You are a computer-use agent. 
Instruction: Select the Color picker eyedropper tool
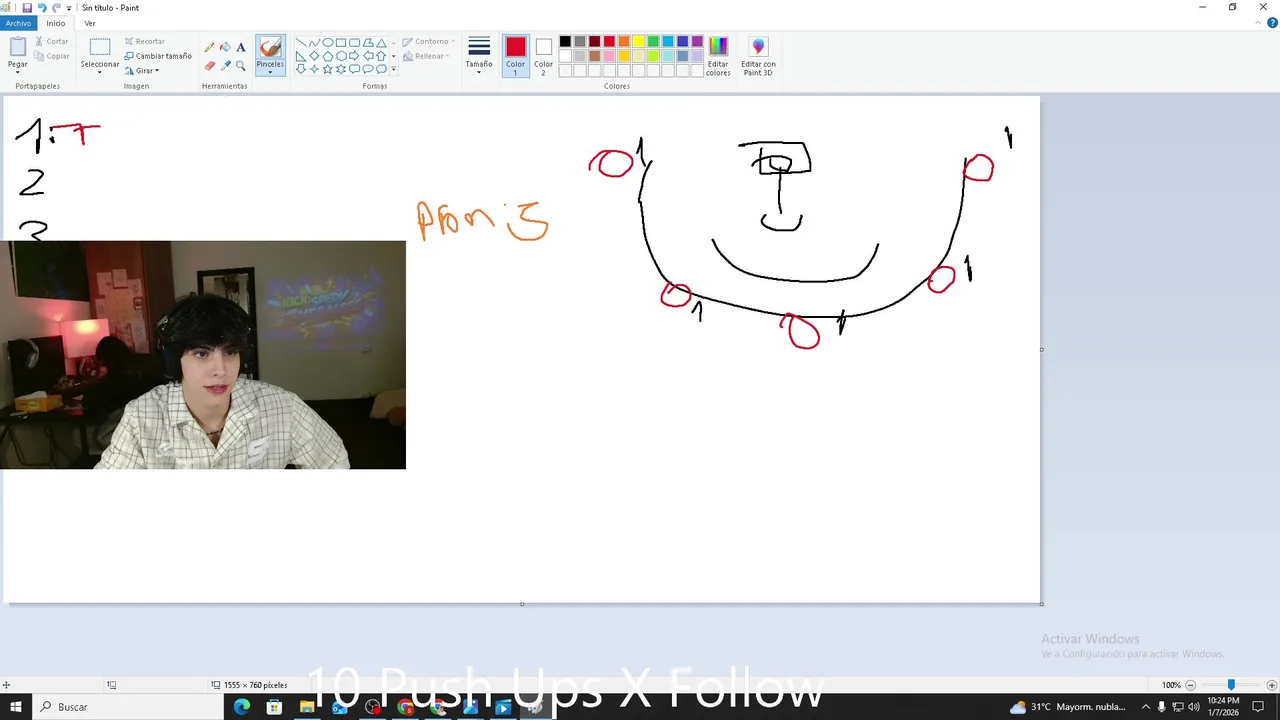tap(225, 65)
